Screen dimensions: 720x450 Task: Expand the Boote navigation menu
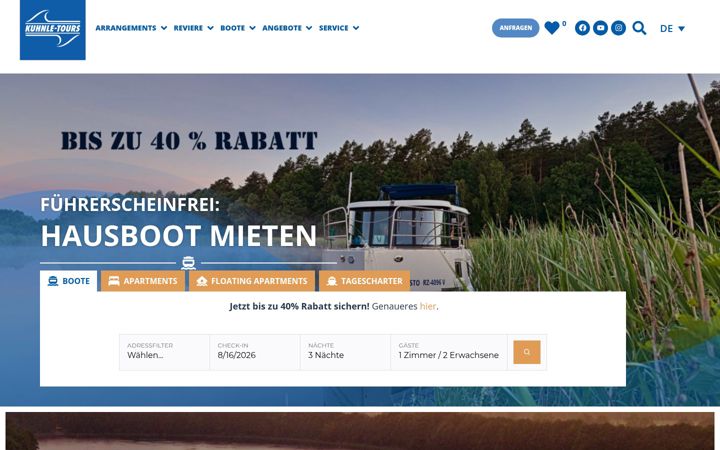click(x=238, y=28)
